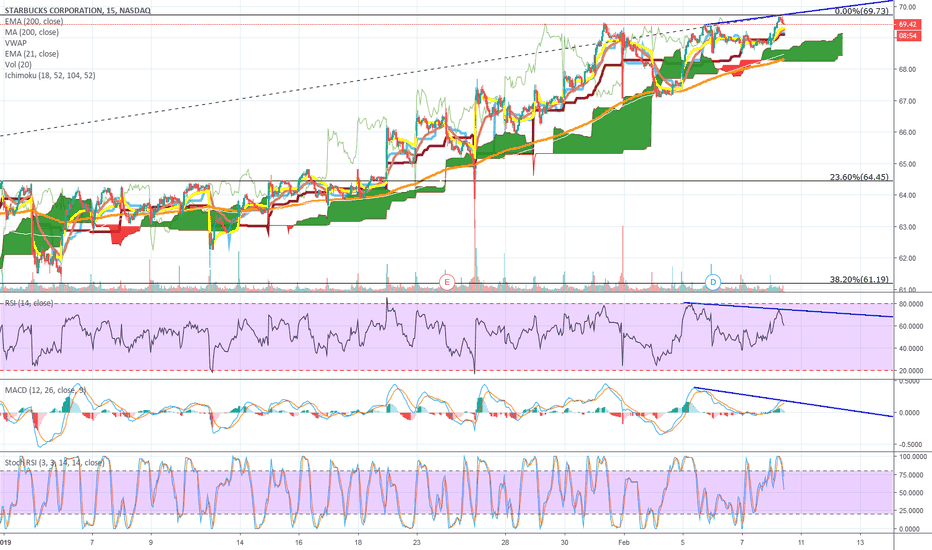The width and height of the screenshot is (932, 550).
Task: Click the 65.00 price axis label
Action: click(907, 164)
